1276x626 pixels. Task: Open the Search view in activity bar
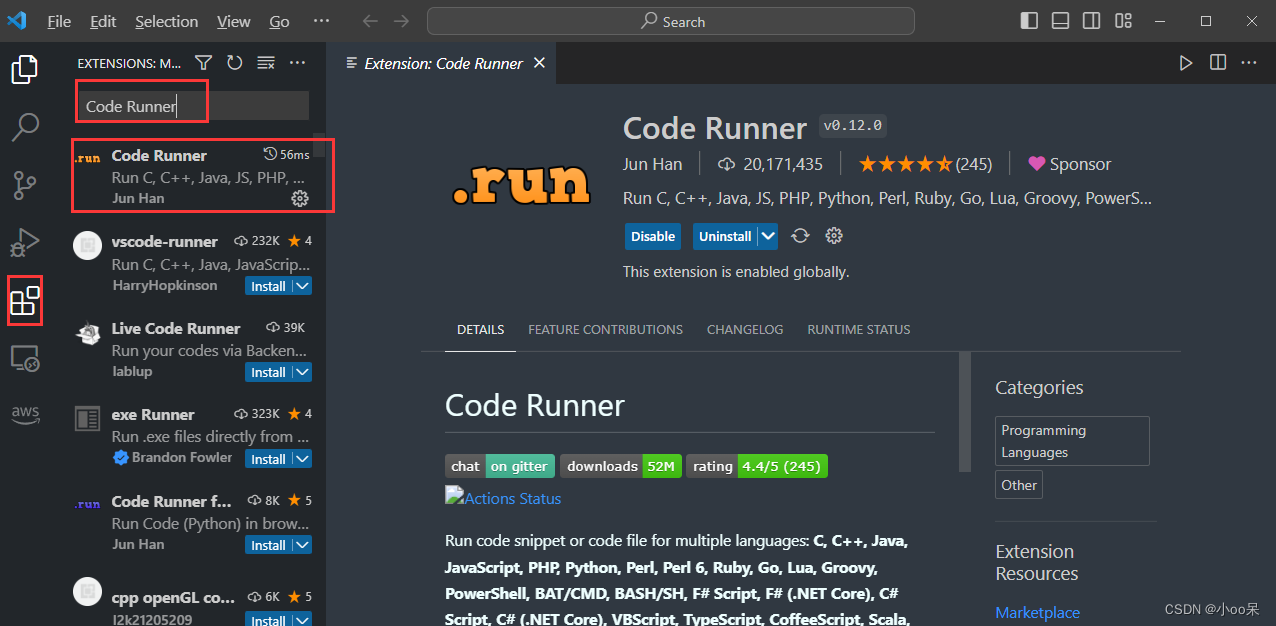24,127
